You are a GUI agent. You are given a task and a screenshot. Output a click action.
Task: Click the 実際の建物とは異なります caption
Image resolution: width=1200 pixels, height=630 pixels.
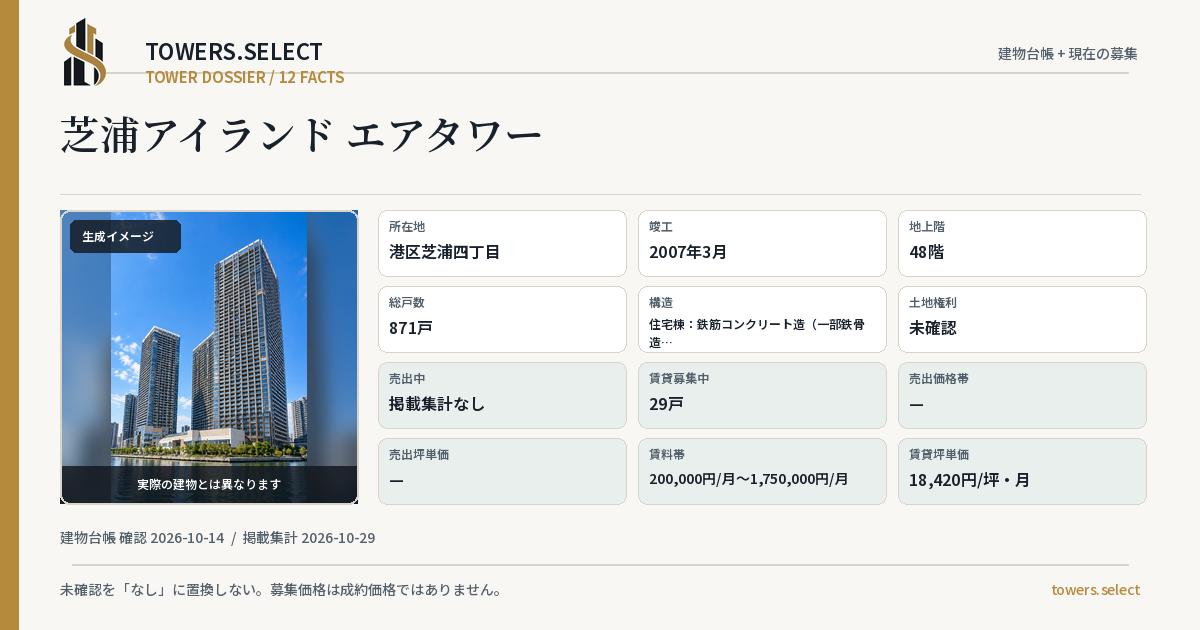point(209,484)
